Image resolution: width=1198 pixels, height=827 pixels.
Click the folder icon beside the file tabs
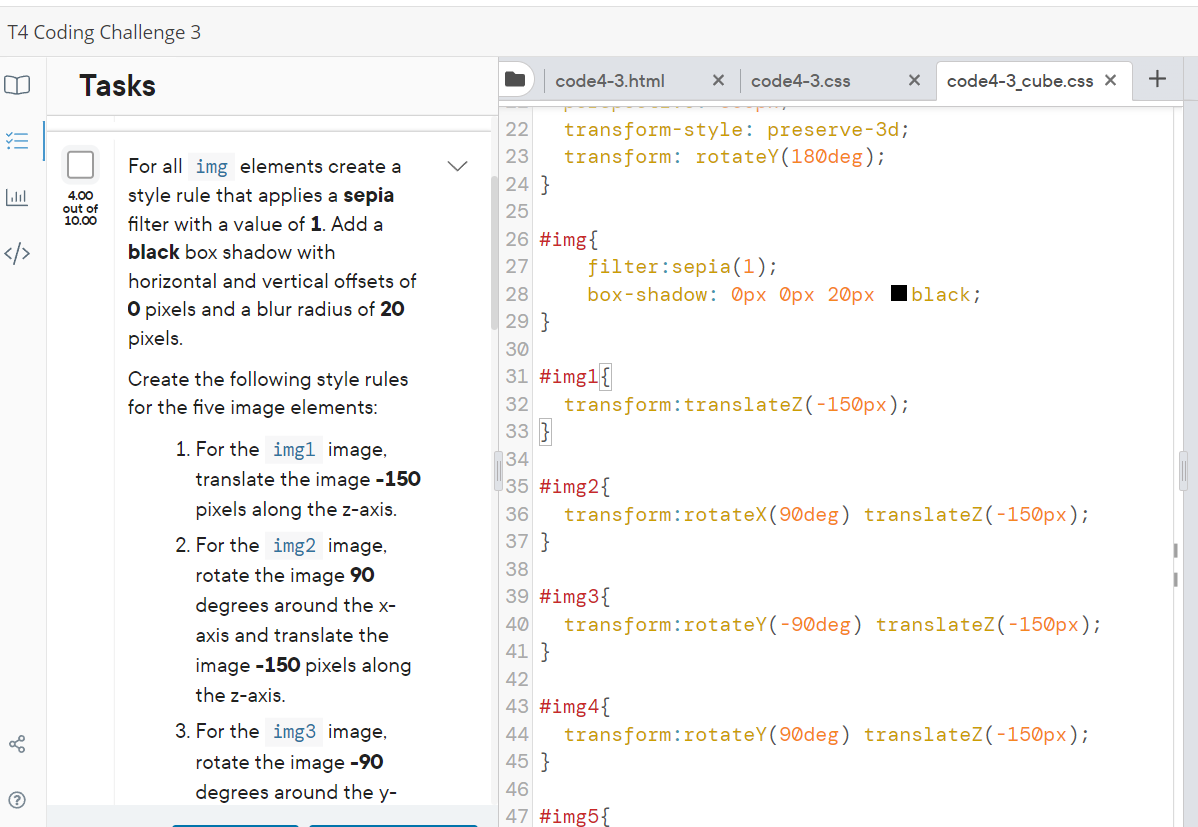tap(516, 79)
